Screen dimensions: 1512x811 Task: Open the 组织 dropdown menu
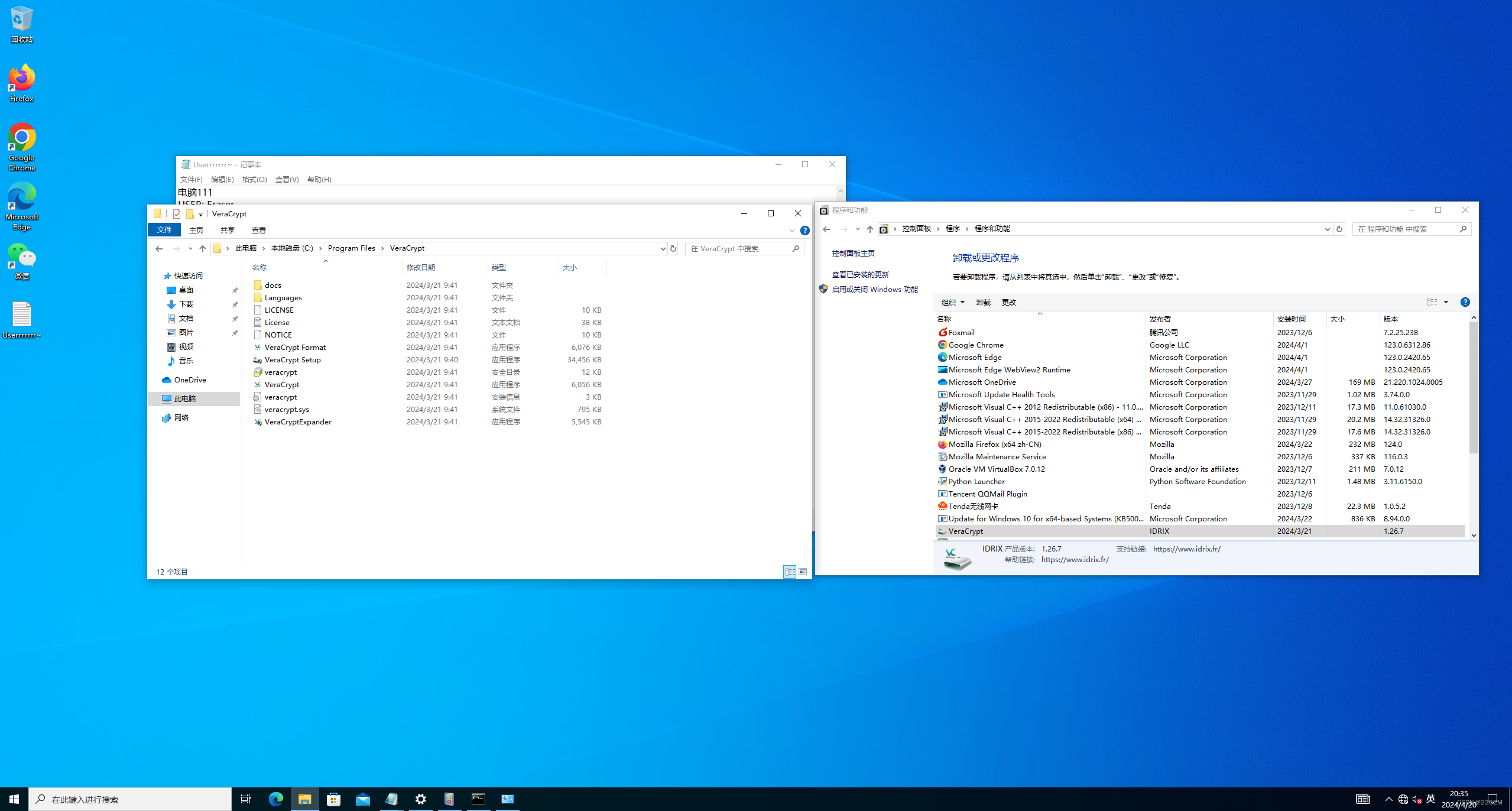click(953, 302)
